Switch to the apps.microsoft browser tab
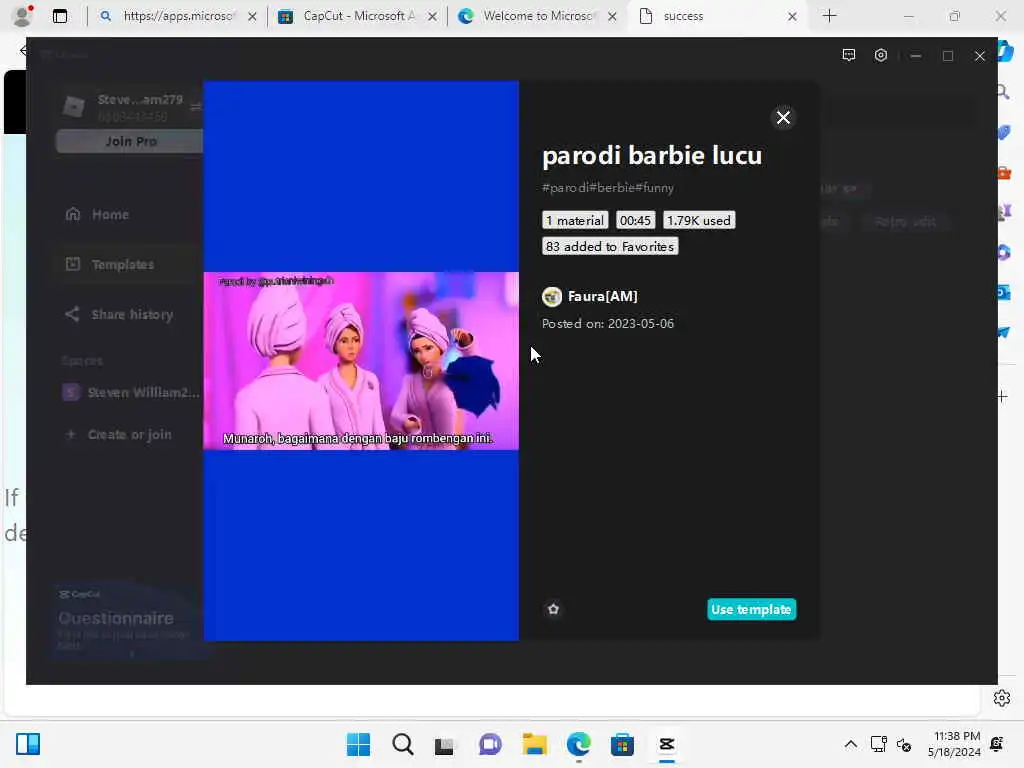 point(177,16)
